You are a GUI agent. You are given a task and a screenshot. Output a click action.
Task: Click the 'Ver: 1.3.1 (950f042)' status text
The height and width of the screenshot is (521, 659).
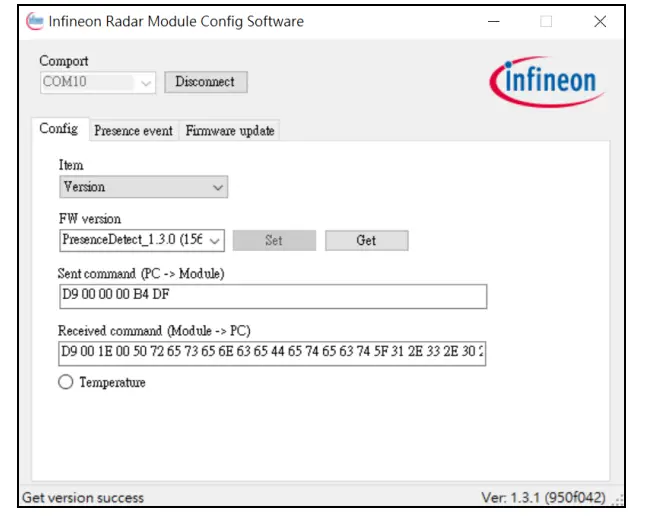(543, 498)
